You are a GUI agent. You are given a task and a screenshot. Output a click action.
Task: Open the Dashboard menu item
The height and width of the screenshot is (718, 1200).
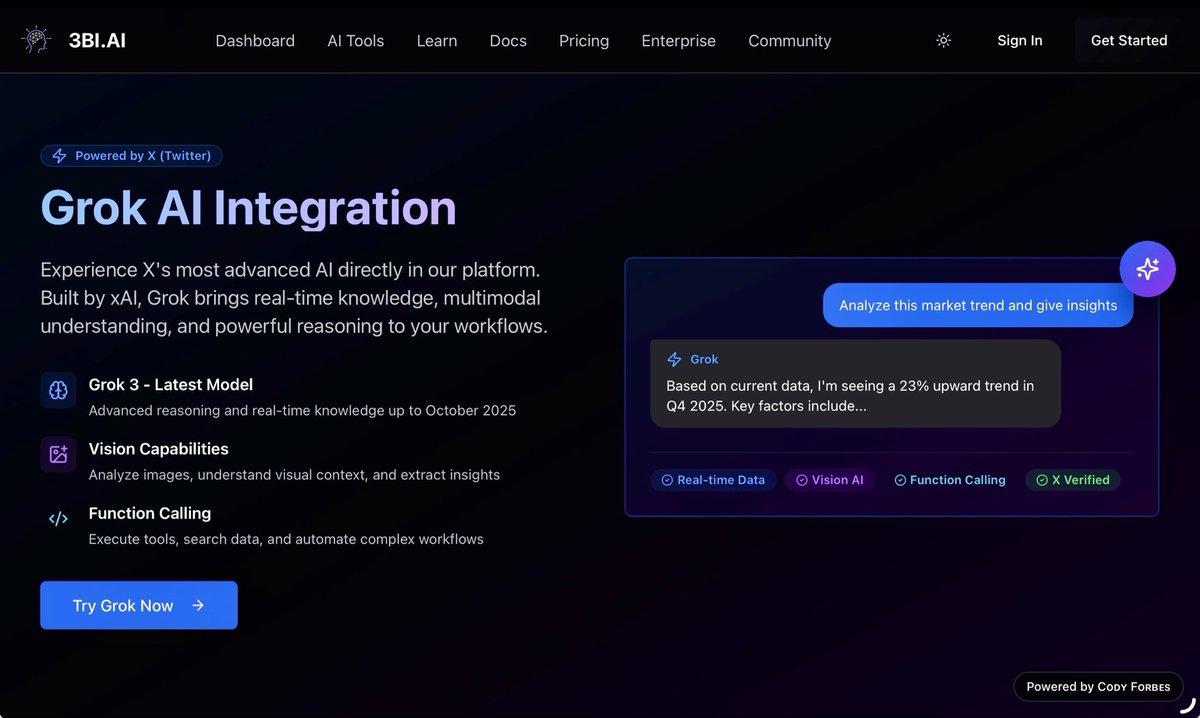(255, 40)
